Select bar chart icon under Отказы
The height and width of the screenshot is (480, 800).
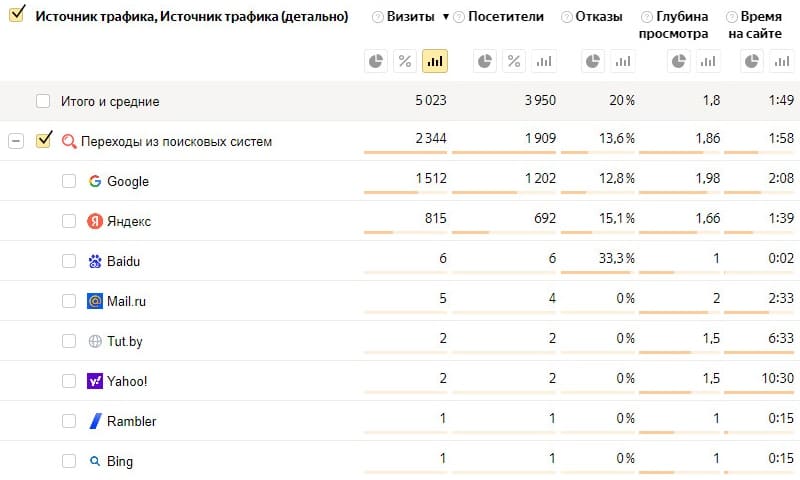622,61
